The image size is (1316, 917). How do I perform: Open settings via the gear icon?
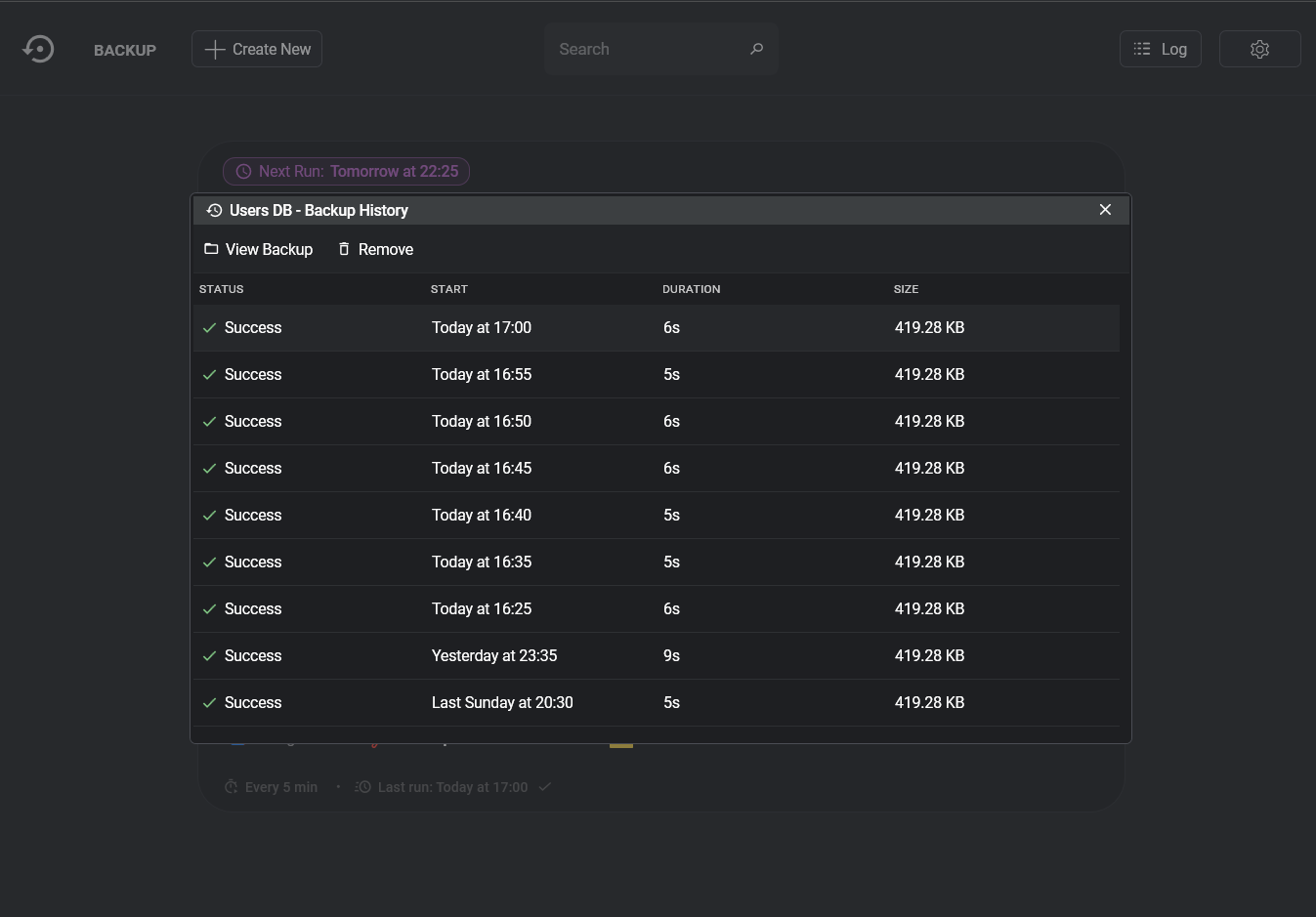point(1259,49)
